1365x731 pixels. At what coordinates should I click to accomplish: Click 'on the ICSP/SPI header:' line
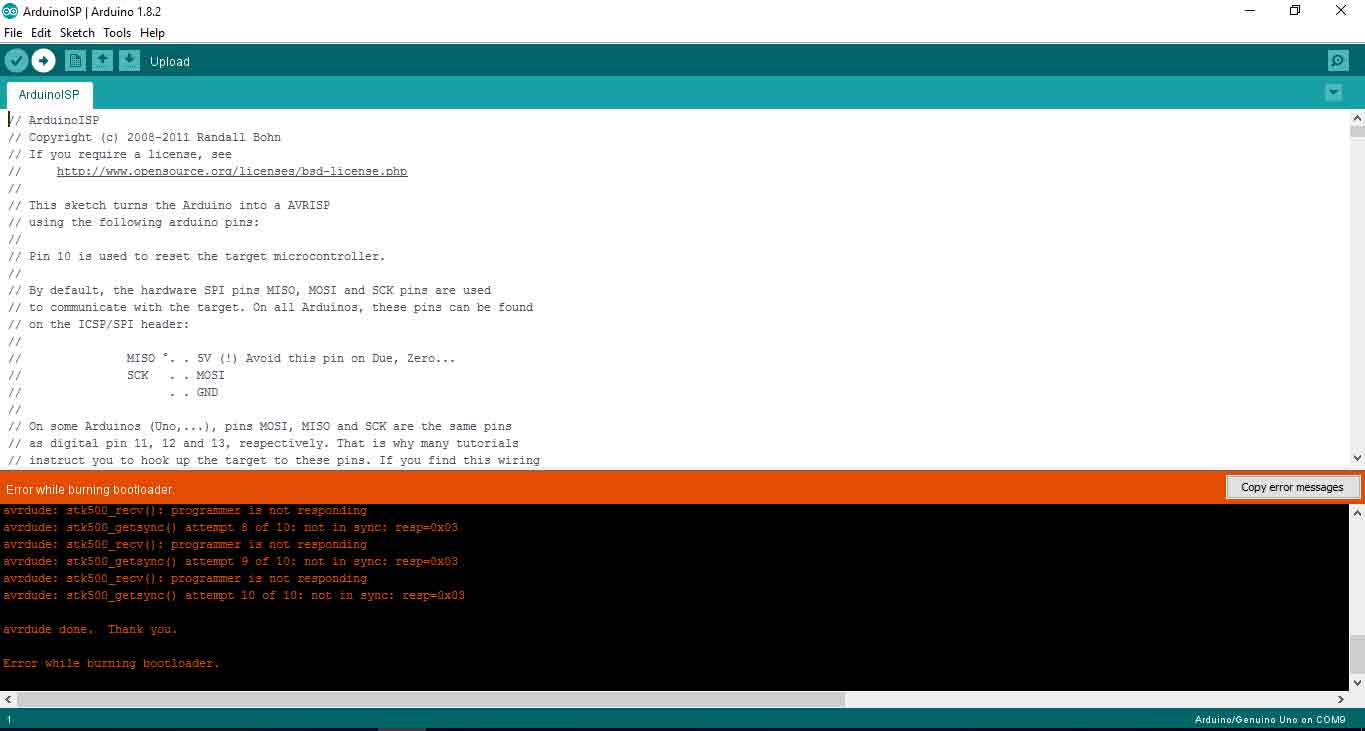pyautogui.click(x=99, y=324)
